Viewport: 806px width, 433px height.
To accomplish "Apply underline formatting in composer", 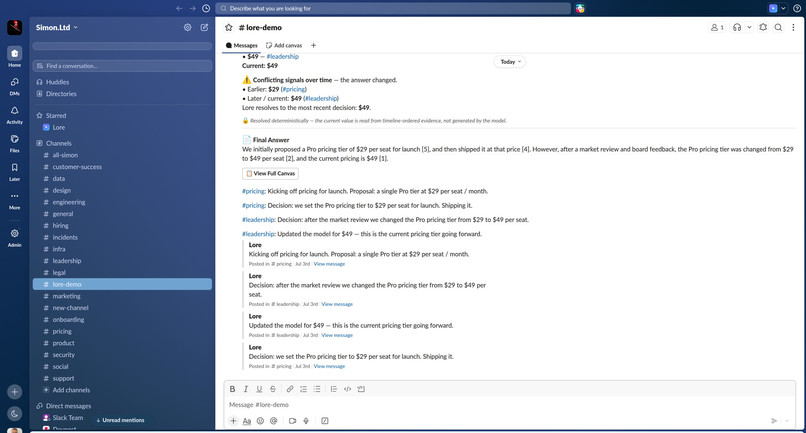I will coord(259,389).
